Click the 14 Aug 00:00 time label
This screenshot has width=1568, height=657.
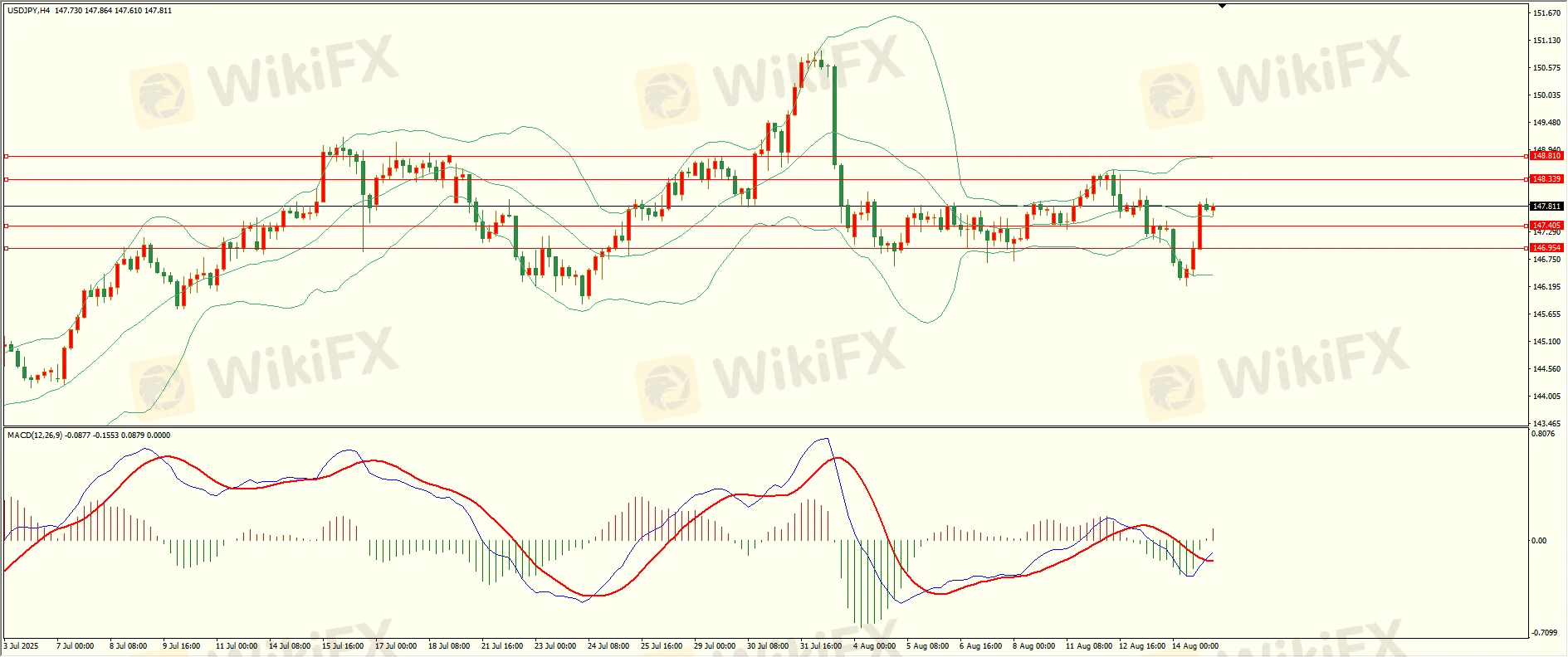pyautogui.click(x=1195, y=646)
